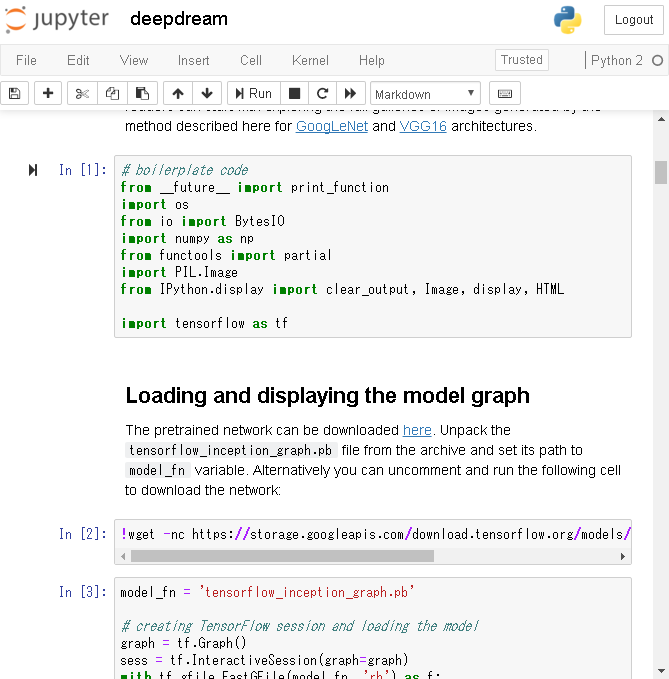The width and height of the screenshot is (669, 679).
Task: Interrupt the kernel with stop icon
Action: [x=295, y=93]
